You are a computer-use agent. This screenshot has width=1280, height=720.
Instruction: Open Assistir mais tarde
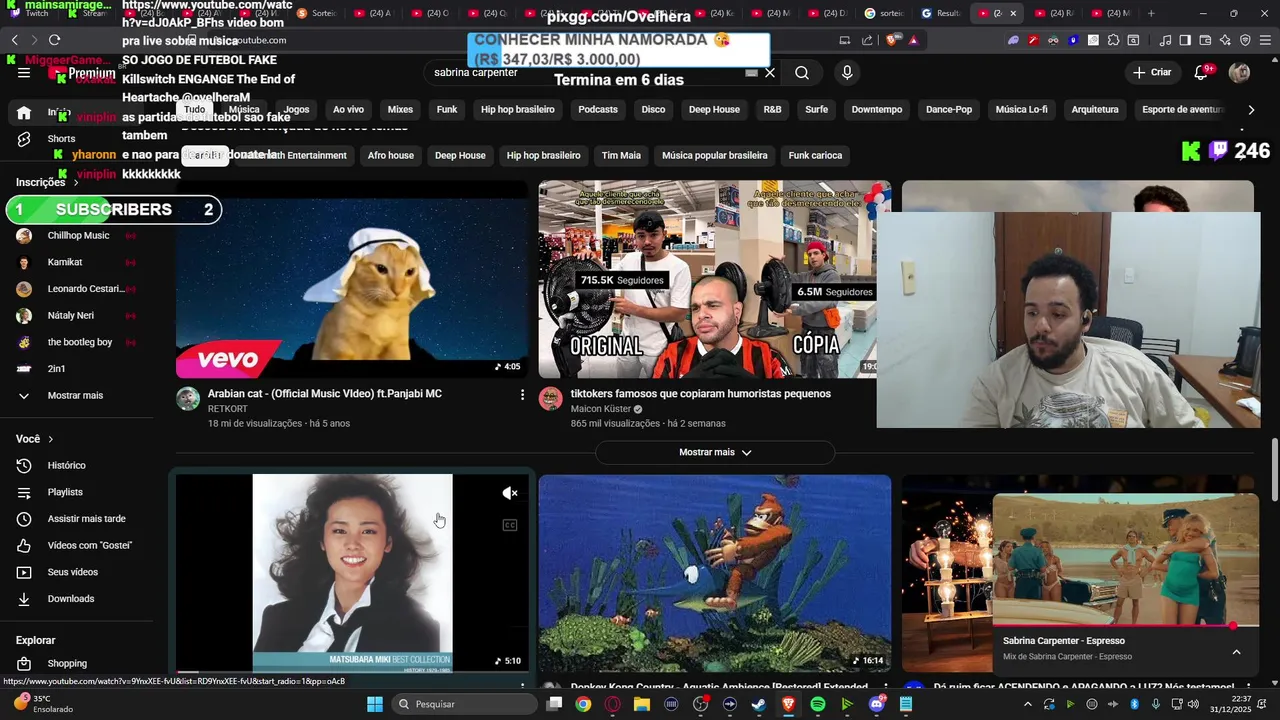(x=86, y=519)
